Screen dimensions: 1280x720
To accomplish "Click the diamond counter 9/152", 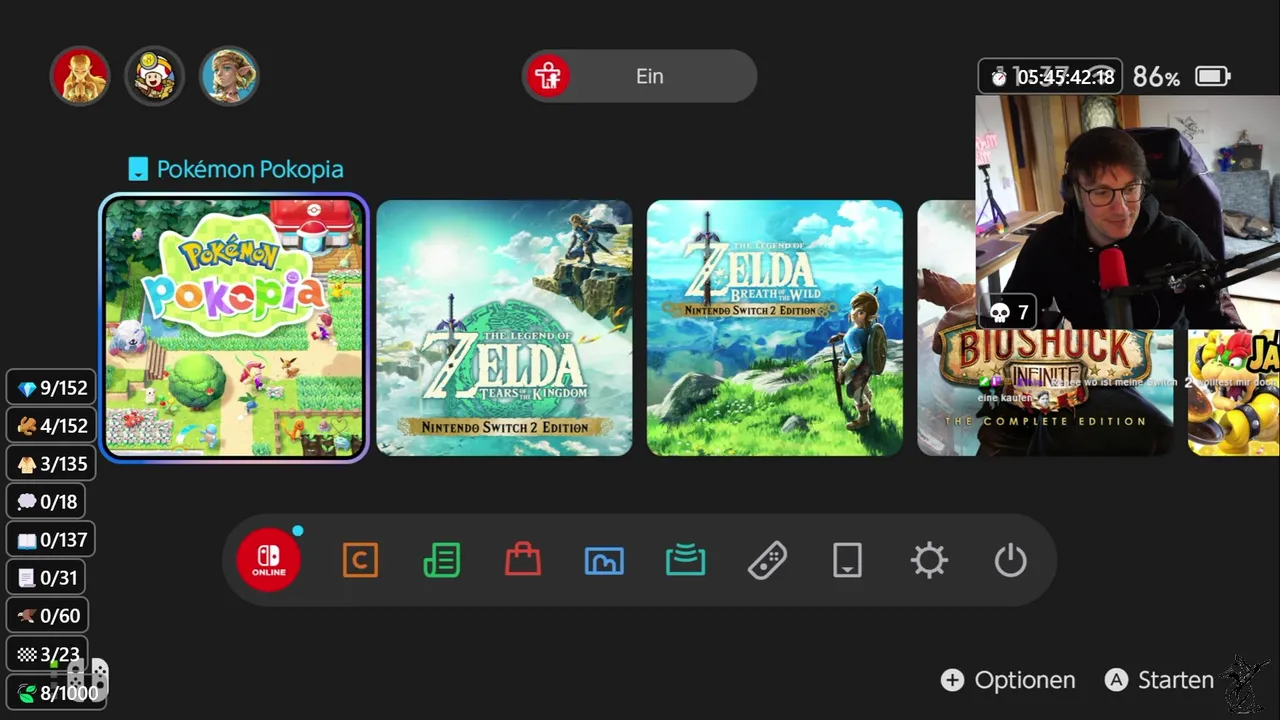I will pos(51,388).
